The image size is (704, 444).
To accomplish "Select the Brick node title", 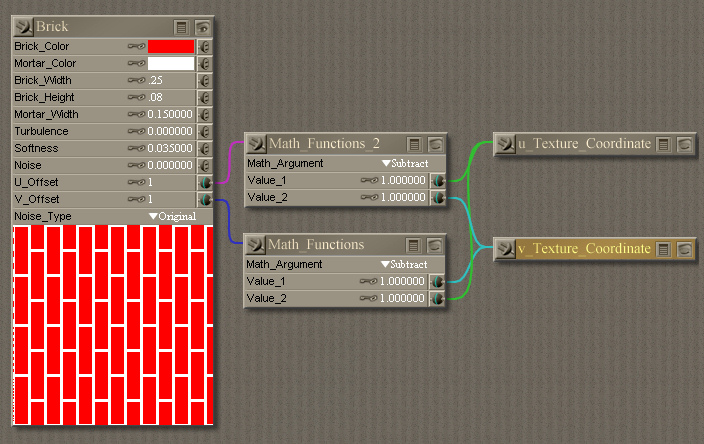I will pyautogui.click(x=52, y=26).
